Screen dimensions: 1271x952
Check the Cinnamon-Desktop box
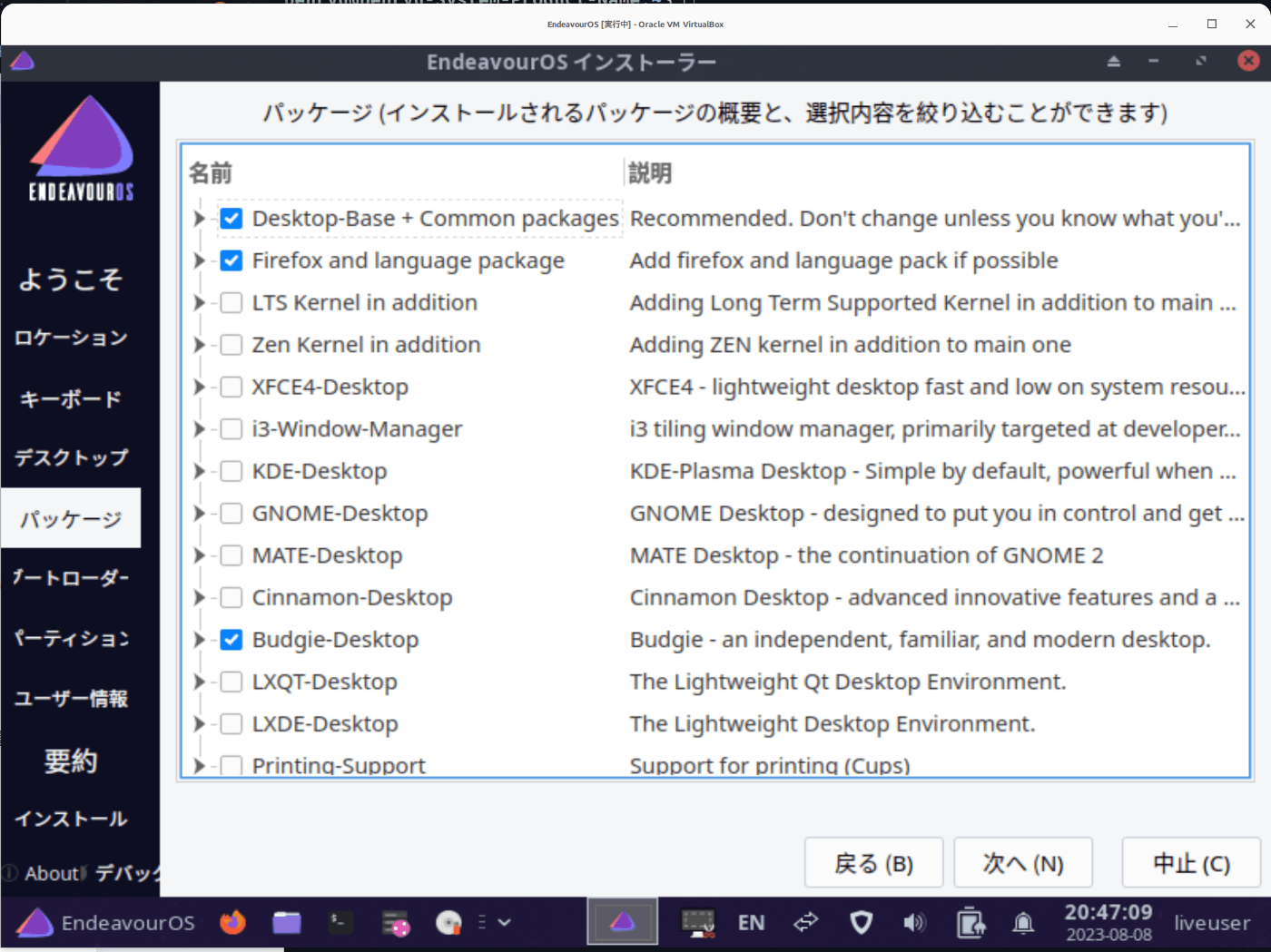232,598
